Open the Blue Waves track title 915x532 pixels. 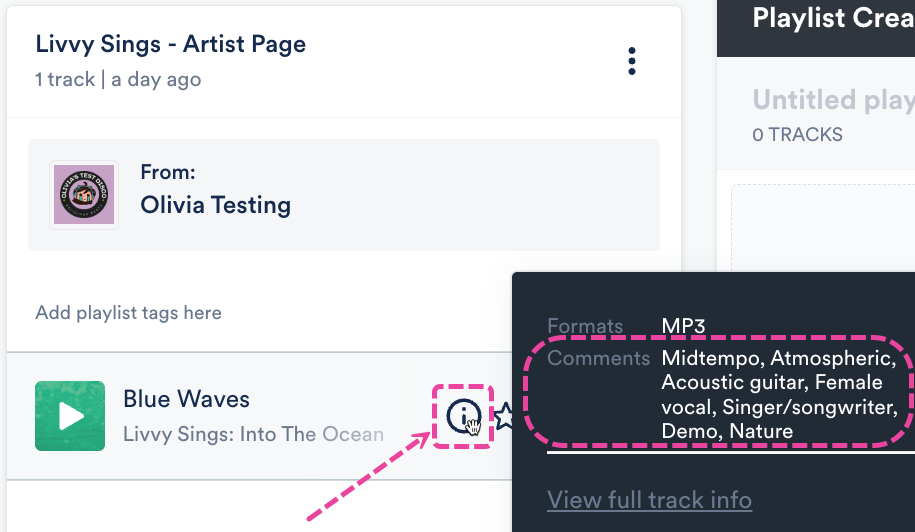pyautogui.click(x=186, y=399)
